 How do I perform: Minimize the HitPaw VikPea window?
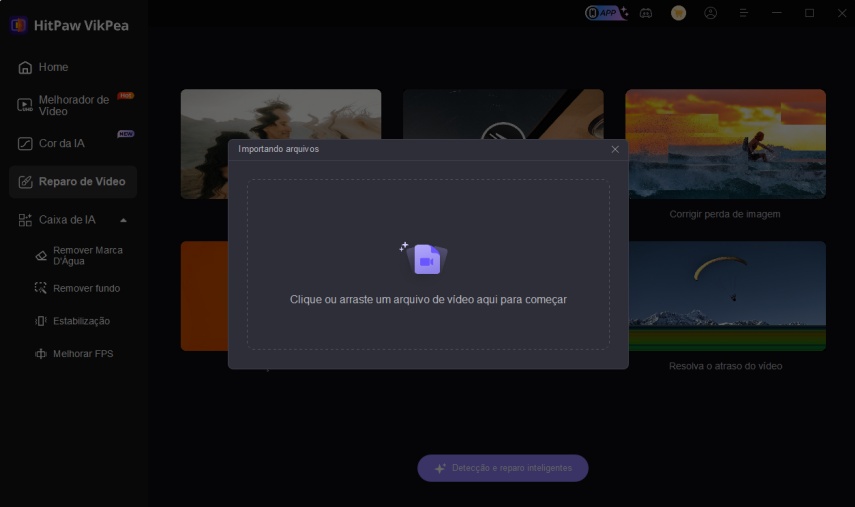click(x=776, y=13)
